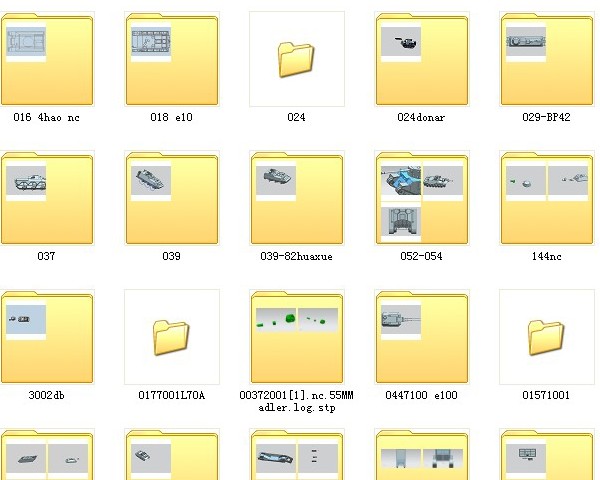The height and width of the screenshot is (480, 600).
Task: Open the 0177001L70A folder
Action: 171,338
